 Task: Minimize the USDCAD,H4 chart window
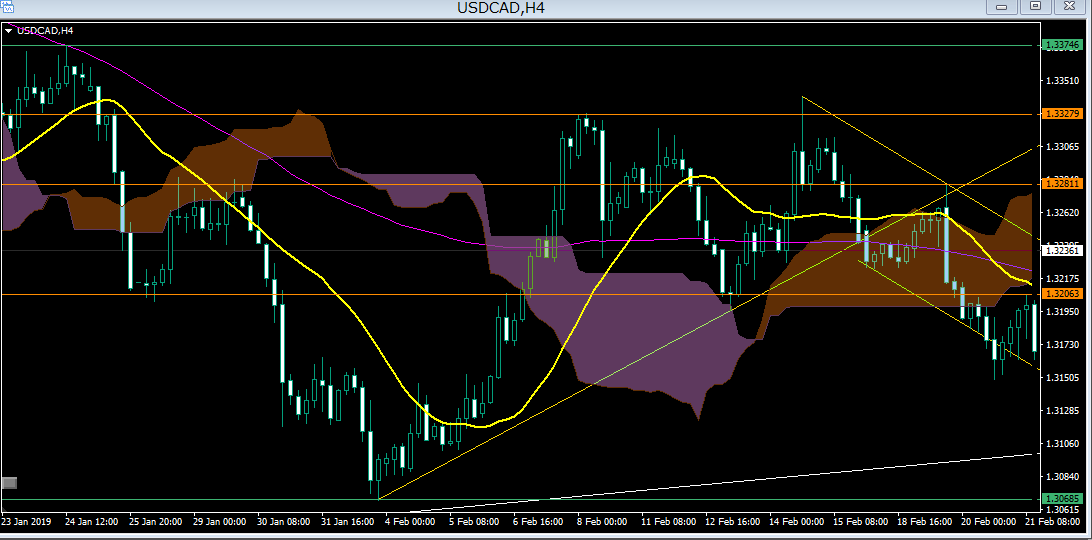(1003, 6)
